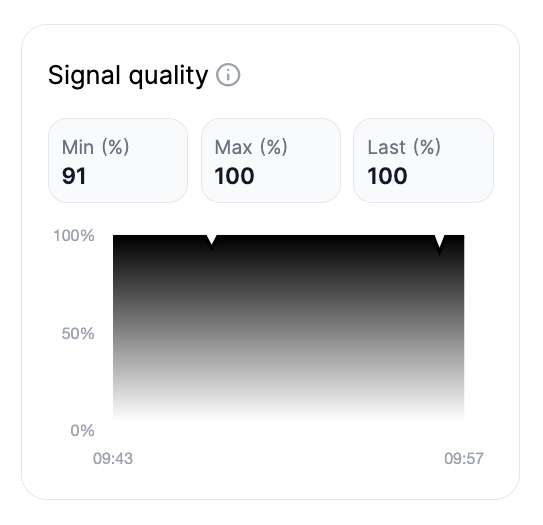Click the value 100 under Max (%)

234,176
